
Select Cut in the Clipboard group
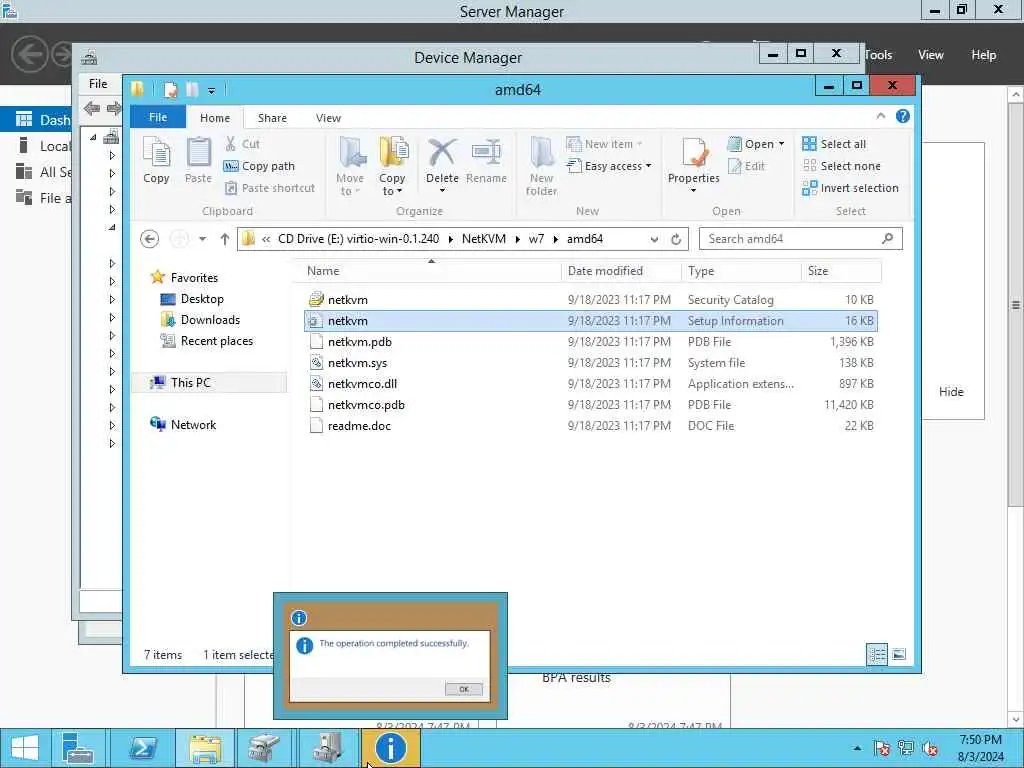[x=242, y=144]
